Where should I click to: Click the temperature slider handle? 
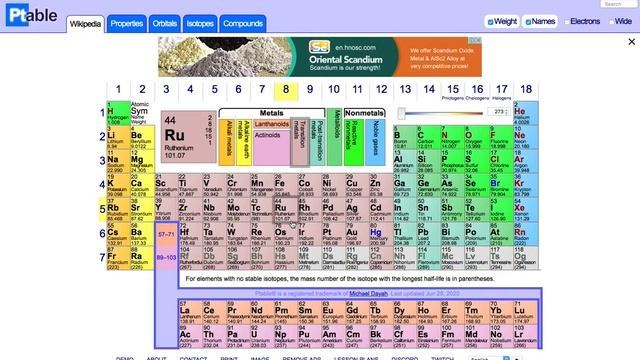pos(402,113)
